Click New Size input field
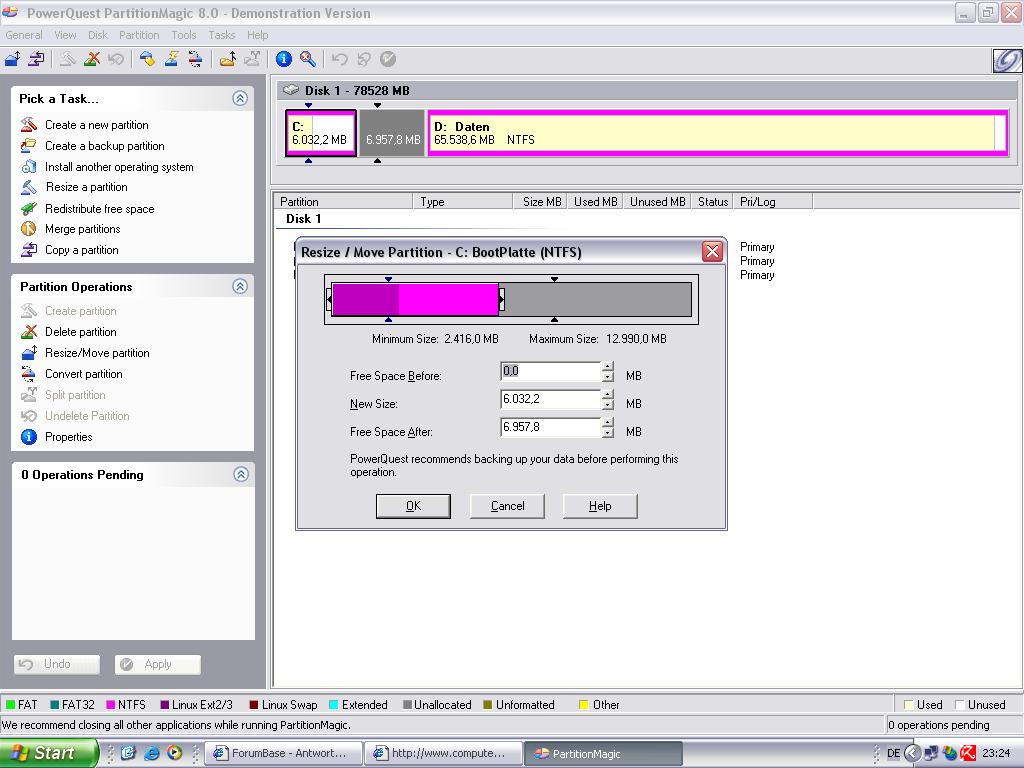Image resolution: width=1024 pixels, height=768 pixels. (551, 400)
